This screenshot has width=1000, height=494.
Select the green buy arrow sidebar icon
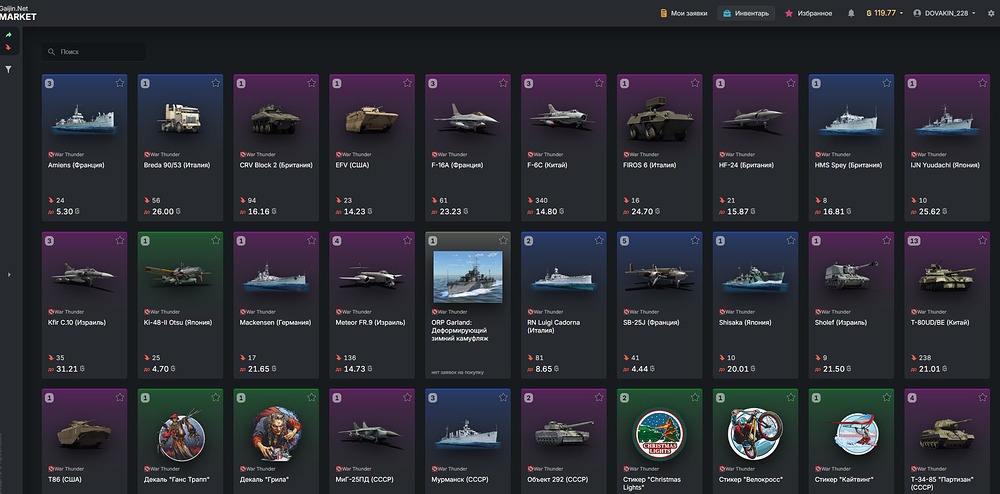(x=8, y=35)
